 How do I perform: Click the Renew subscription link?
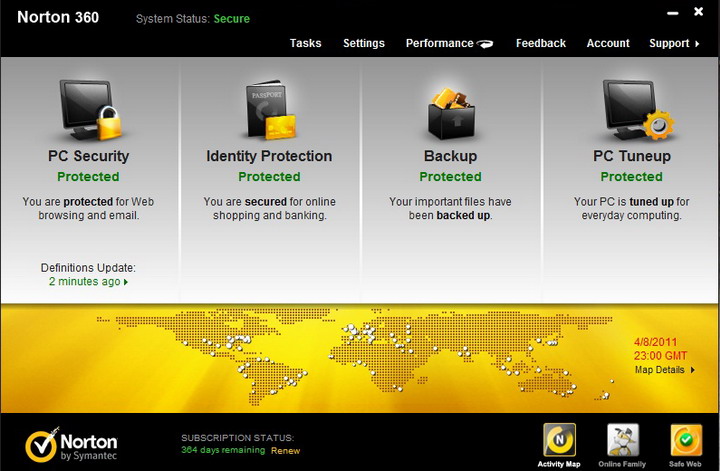click(x=285, y=451)
